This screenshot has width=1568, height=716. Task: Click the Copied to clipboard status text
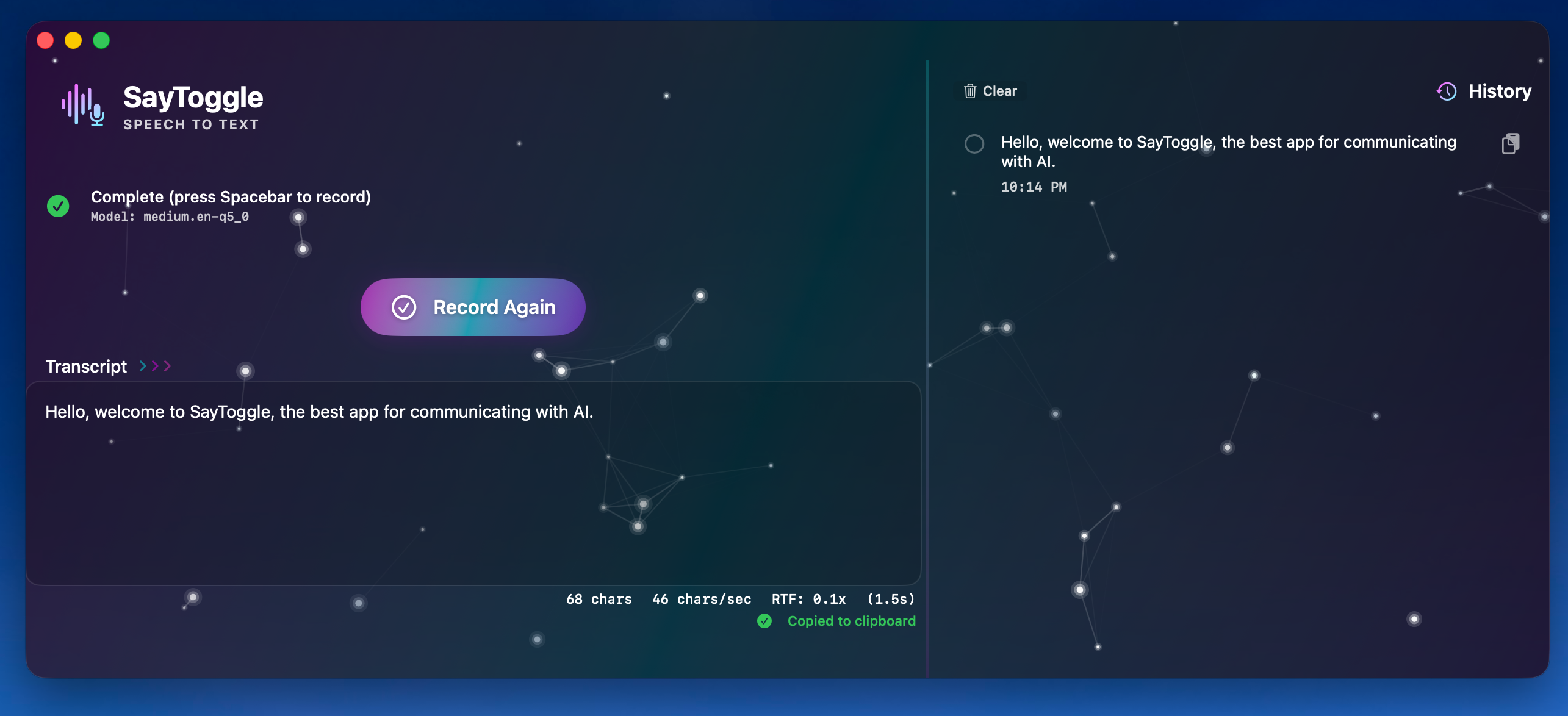(x=852, y=621)
